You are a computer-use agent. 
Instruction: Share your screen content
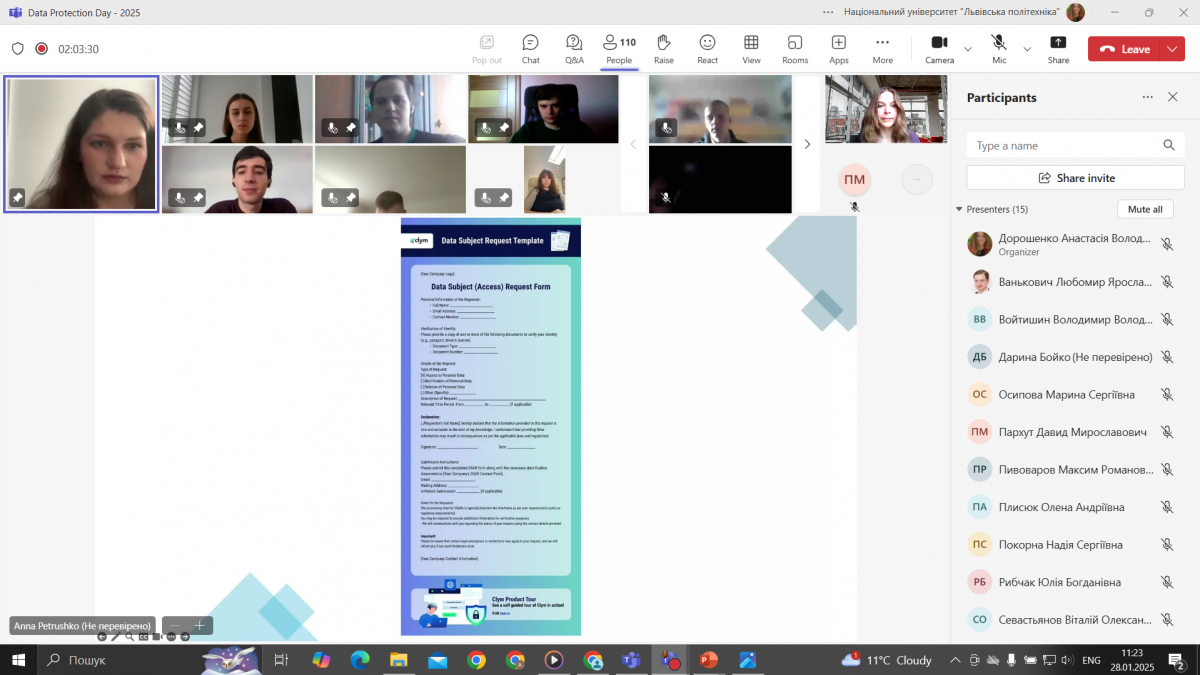click(x=1058, y=49)
